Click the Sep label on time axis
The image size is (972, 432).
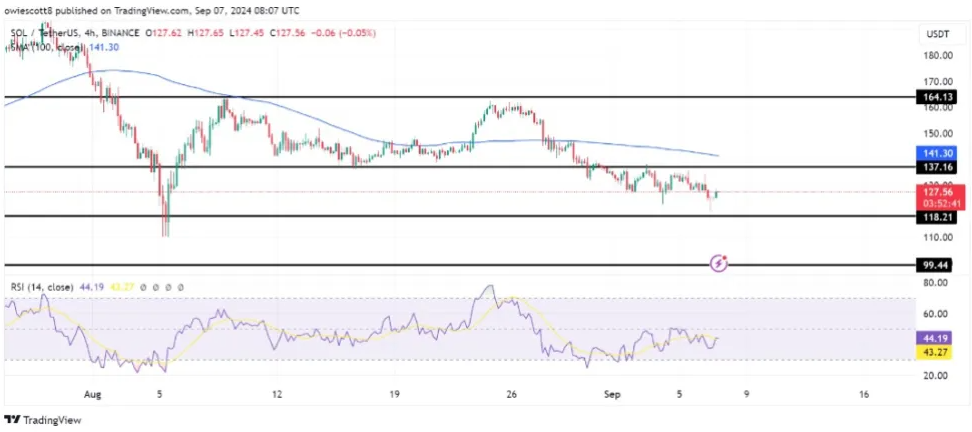(612, 394)
